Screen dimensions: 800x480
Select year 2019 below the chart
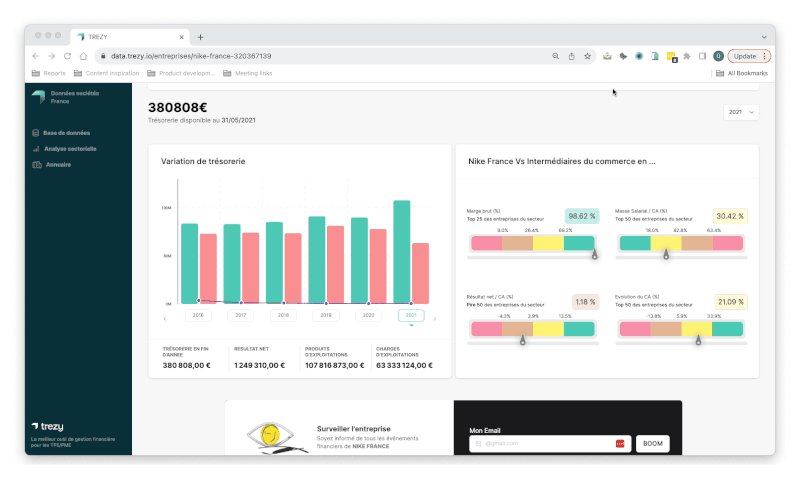[326, 315]
